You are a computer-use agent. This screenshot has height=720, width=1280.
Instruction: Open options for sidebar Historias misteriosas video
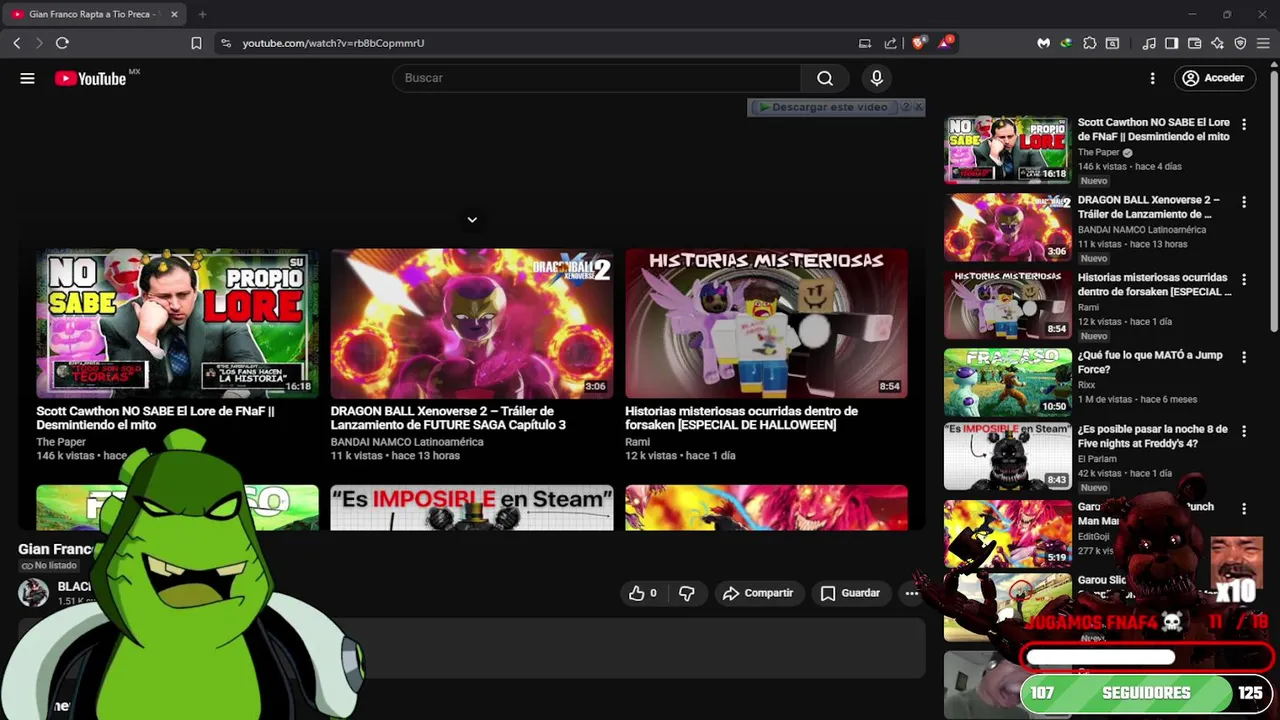(x=1244, y=280)
